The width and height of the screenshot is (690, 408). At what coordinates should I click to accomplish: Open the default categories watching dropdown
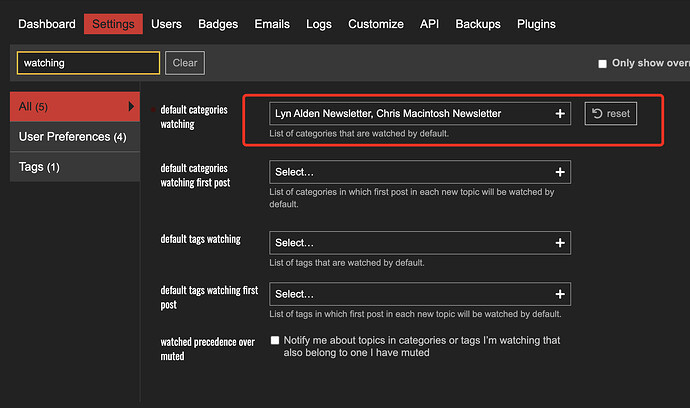(420, 114)
